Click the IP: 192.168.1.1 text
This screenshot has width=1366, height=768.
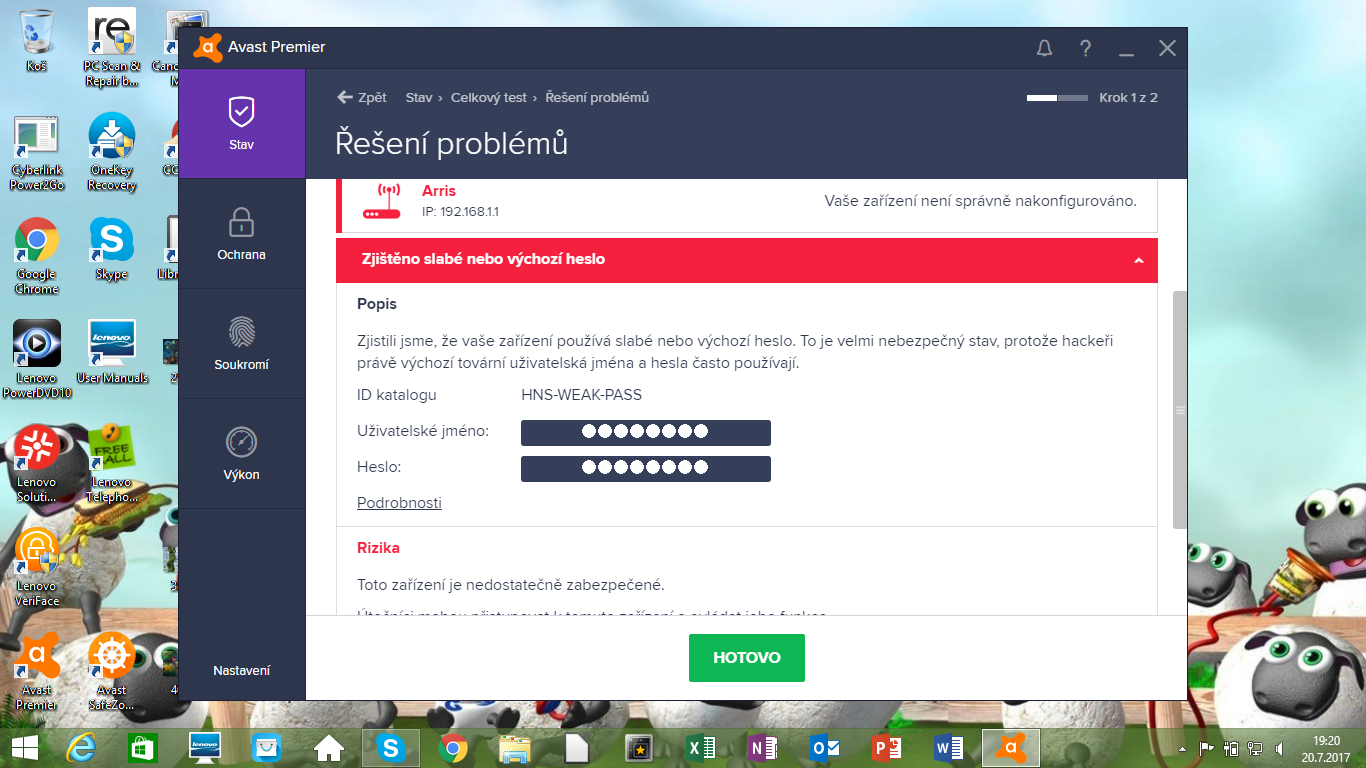click(460, 212)
